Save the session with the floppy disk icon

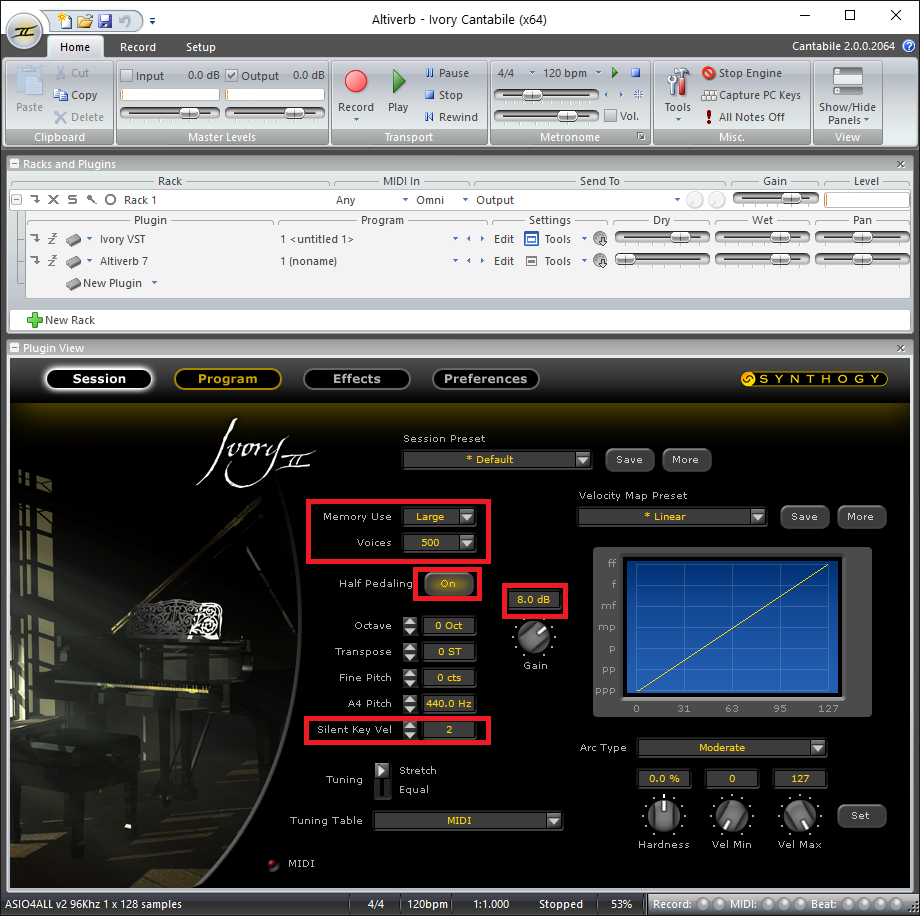105,21
